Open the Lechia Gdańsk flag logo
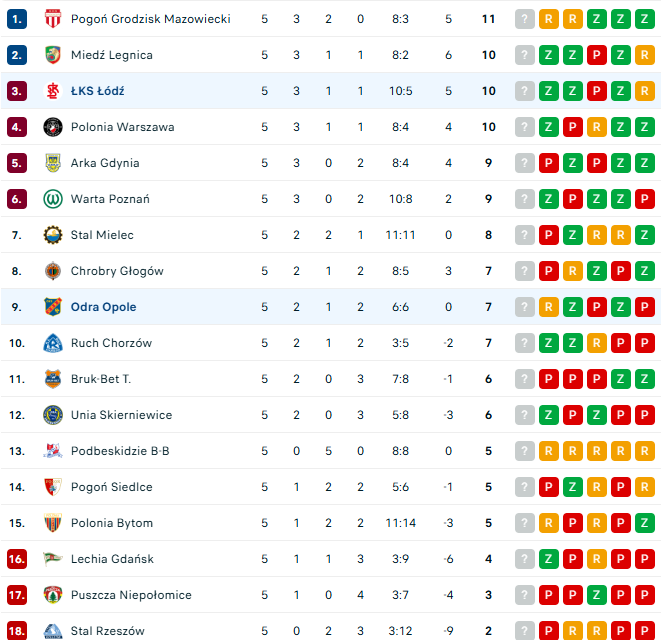The image size is (661, 642). point(53,559)
